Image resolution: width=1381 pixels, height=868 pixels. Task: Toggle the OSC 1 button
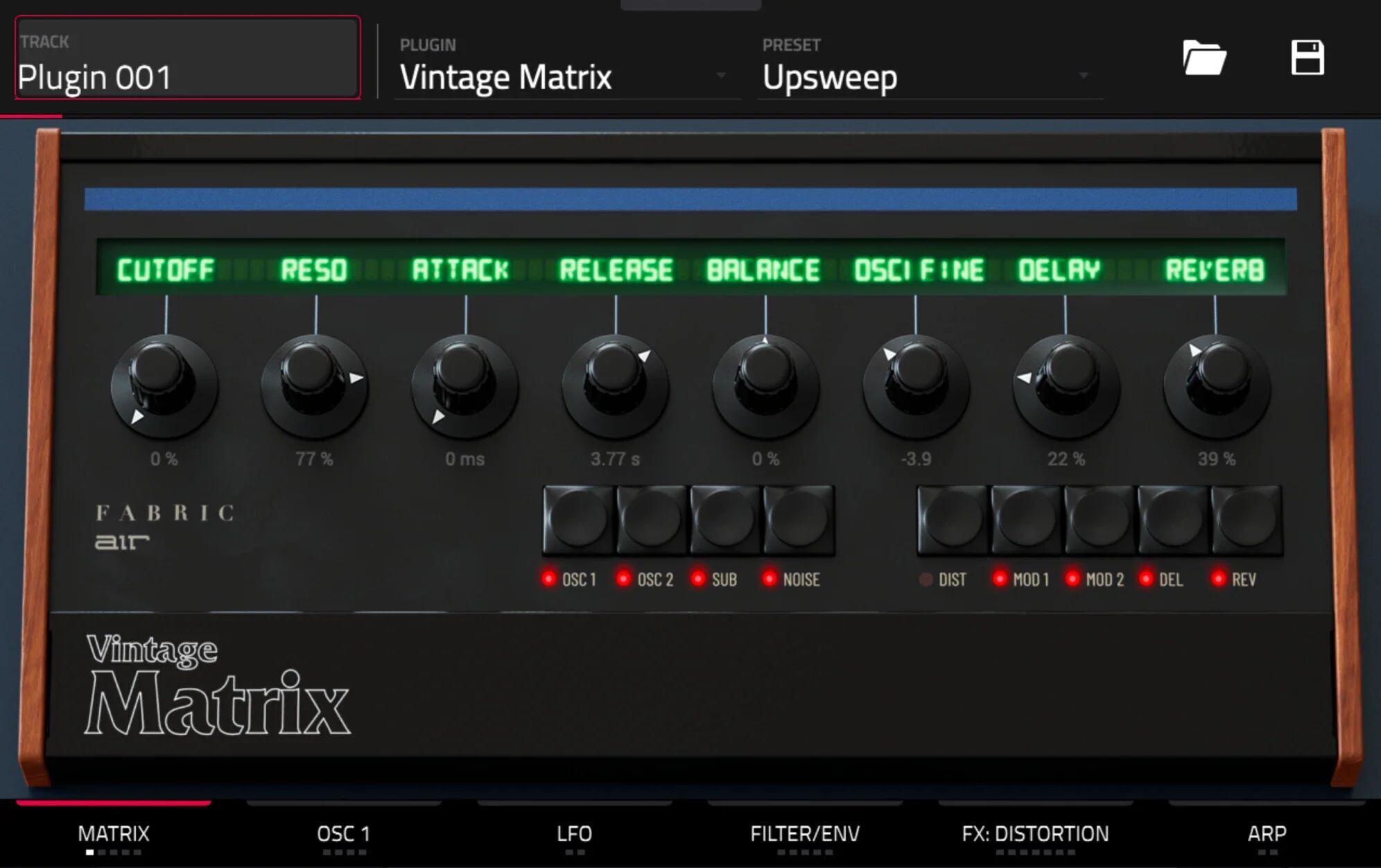click(578, 520)
